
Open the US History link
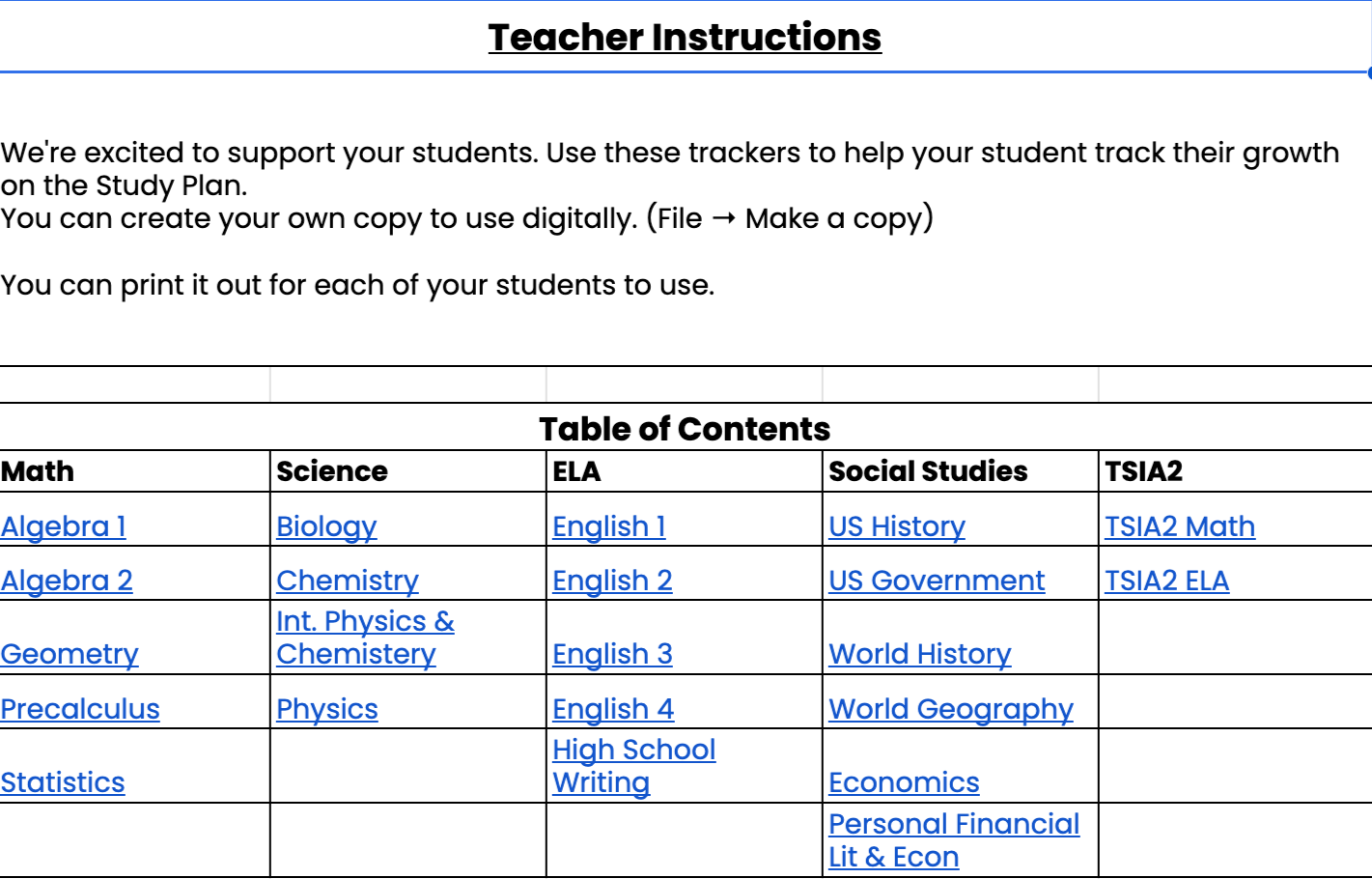[897, 526]
